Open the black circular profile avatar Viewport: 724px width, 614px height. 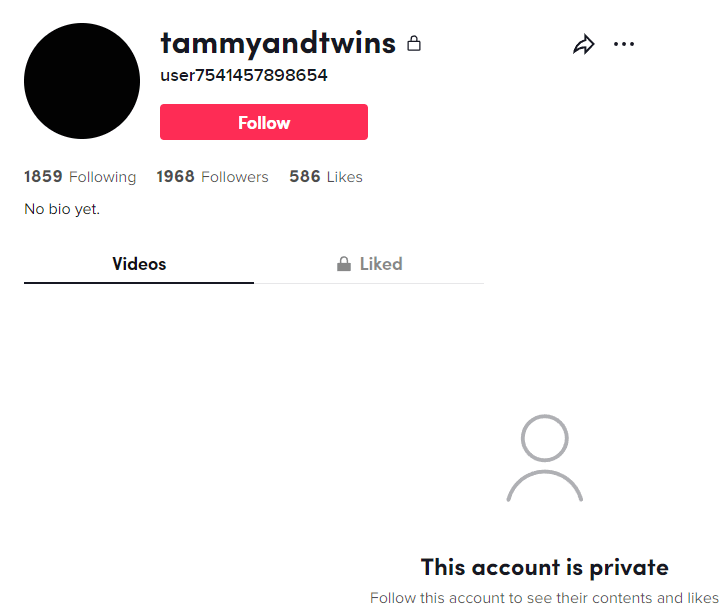pyautogui.click(x=82, y=81)
